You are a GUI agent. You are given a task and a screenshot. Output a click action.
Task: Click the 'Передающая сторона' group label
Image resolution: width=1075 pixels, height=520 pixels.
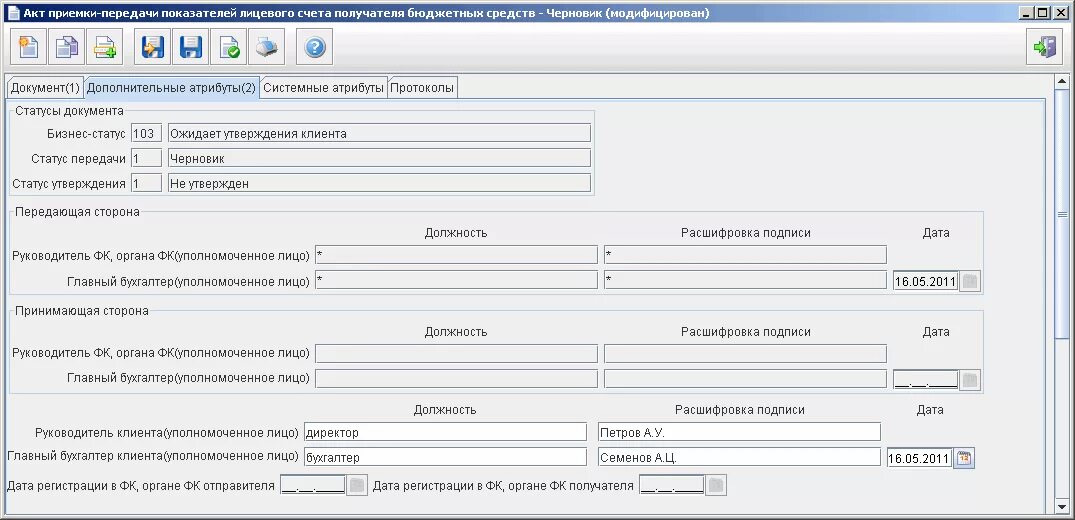(77, 212)
